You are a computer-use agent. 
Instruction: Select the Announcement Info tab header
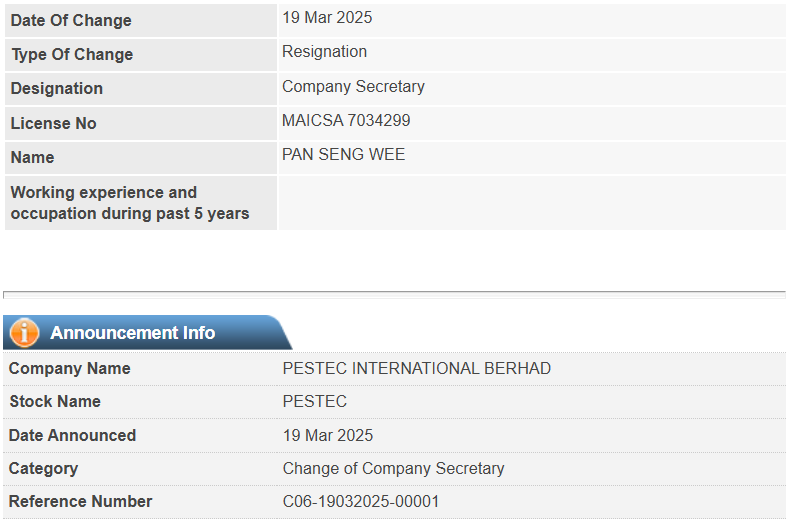click(x=147, y=332)
